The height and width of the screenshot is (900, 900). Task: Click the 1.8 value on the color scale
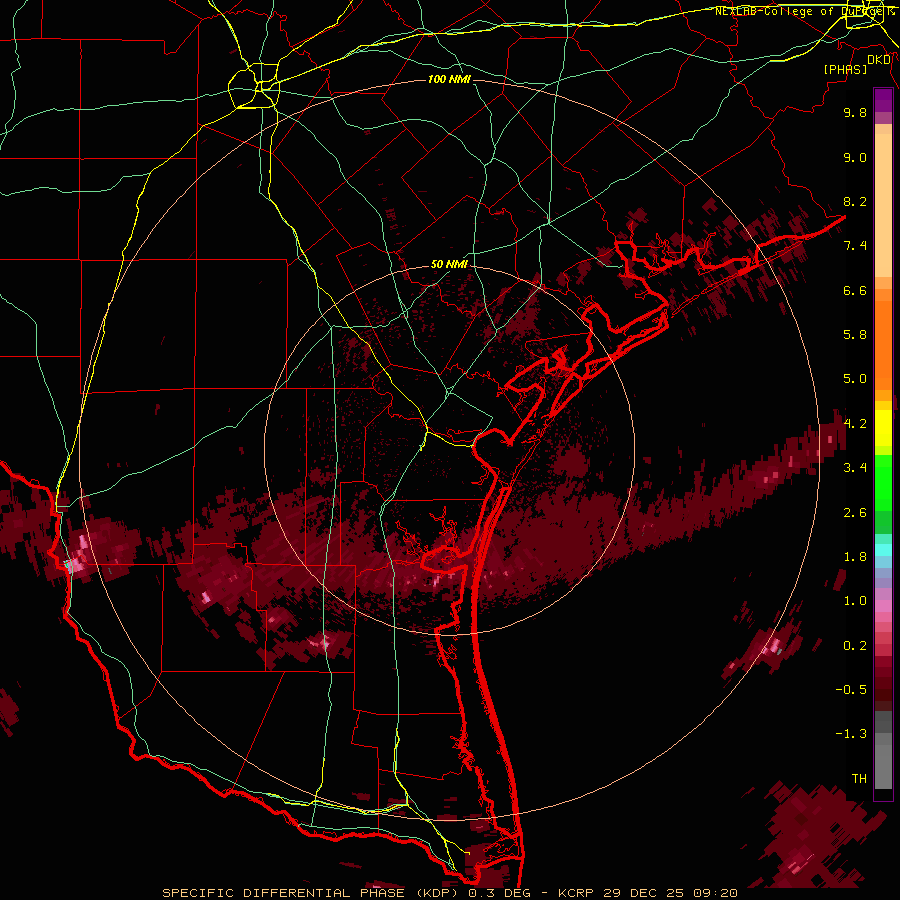855,557
